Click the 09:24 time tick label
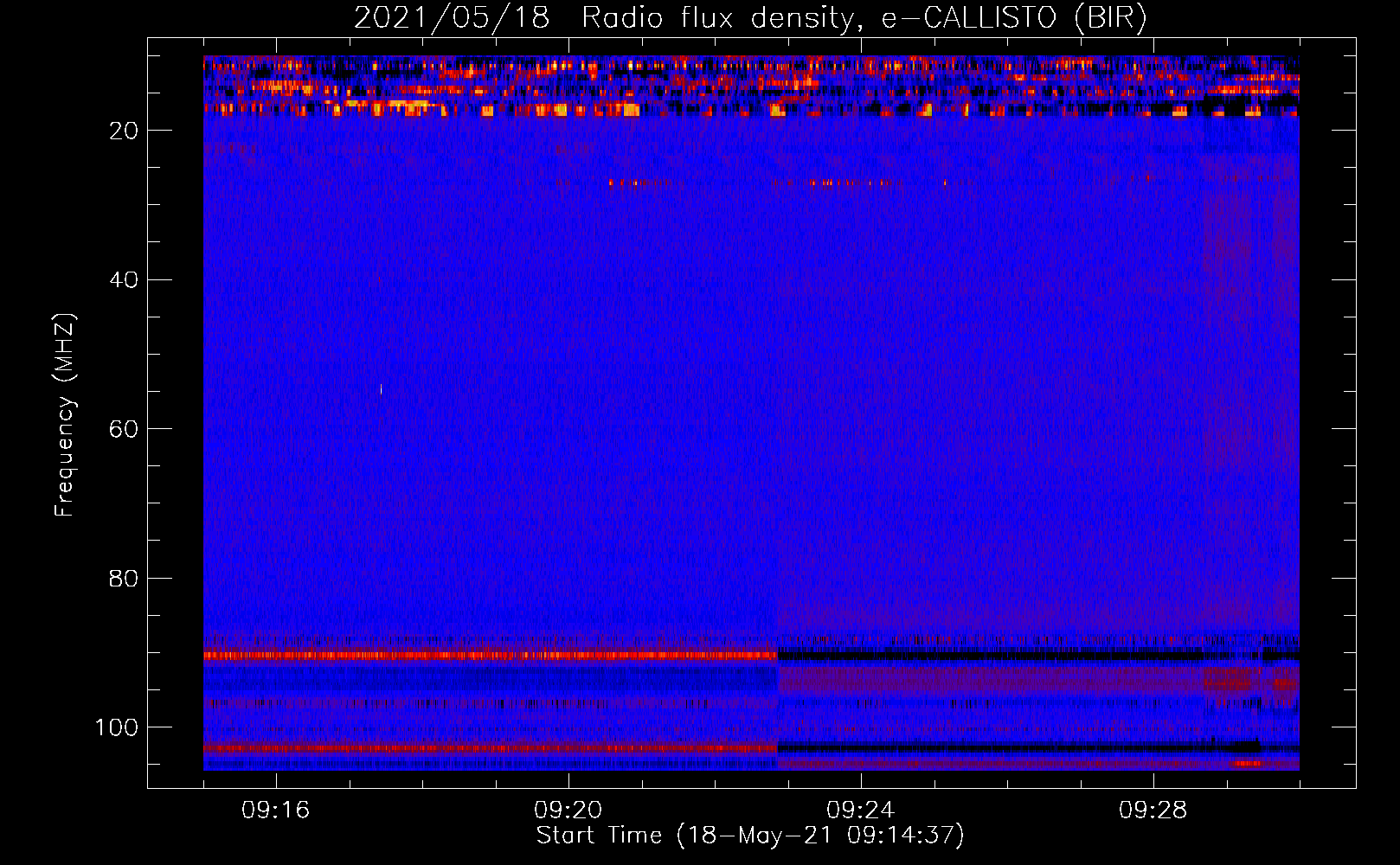Screen dimensions: 1400x865 click(860, 811)
